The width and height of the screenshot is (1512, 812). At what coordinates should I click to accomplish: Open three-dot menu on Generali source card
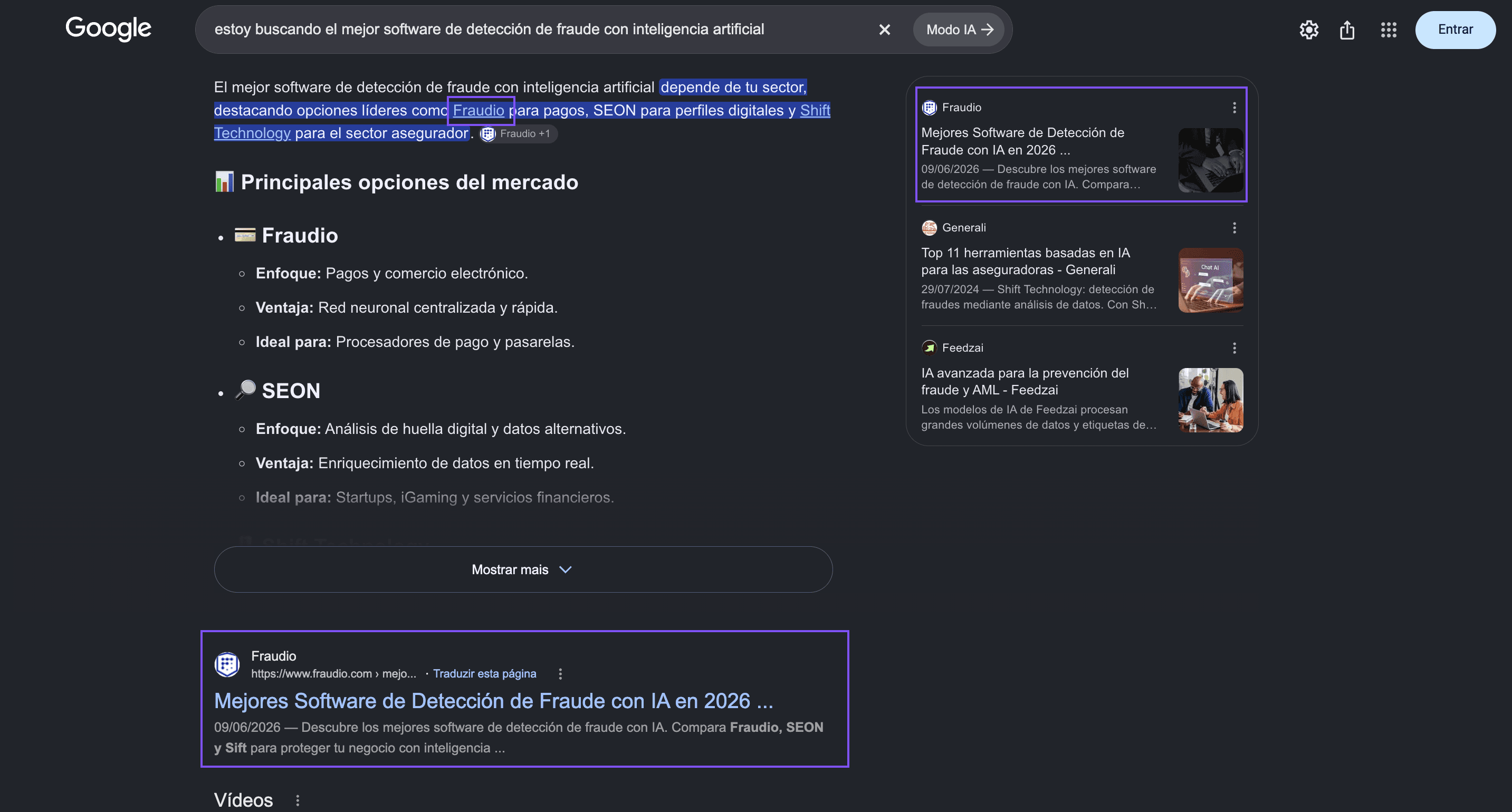1234,228
